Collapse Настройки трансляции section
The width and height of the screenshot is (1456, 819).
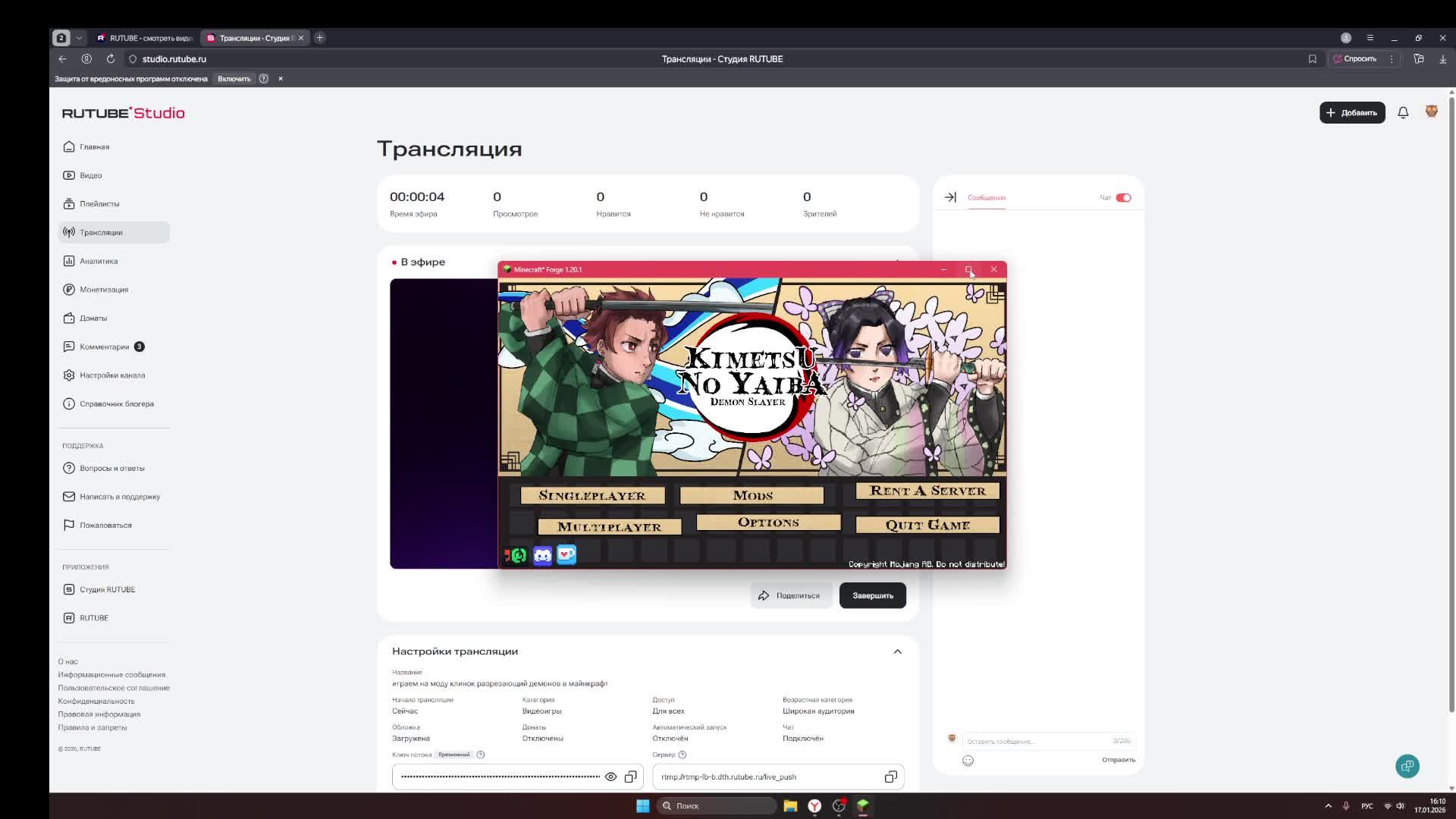[897, 651]
